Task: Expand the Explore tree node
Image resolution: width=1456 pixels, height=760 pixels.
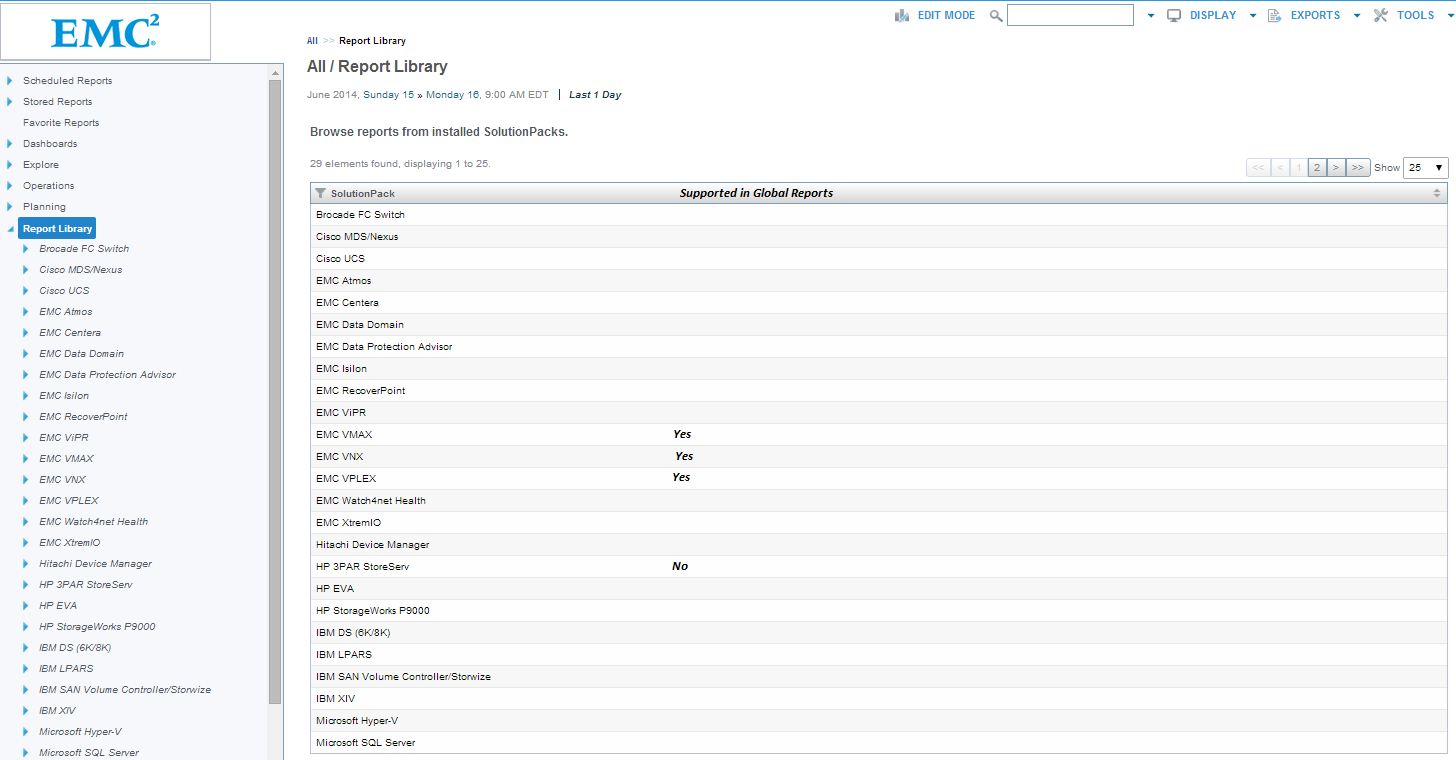Action: click(x=10, y=165)
